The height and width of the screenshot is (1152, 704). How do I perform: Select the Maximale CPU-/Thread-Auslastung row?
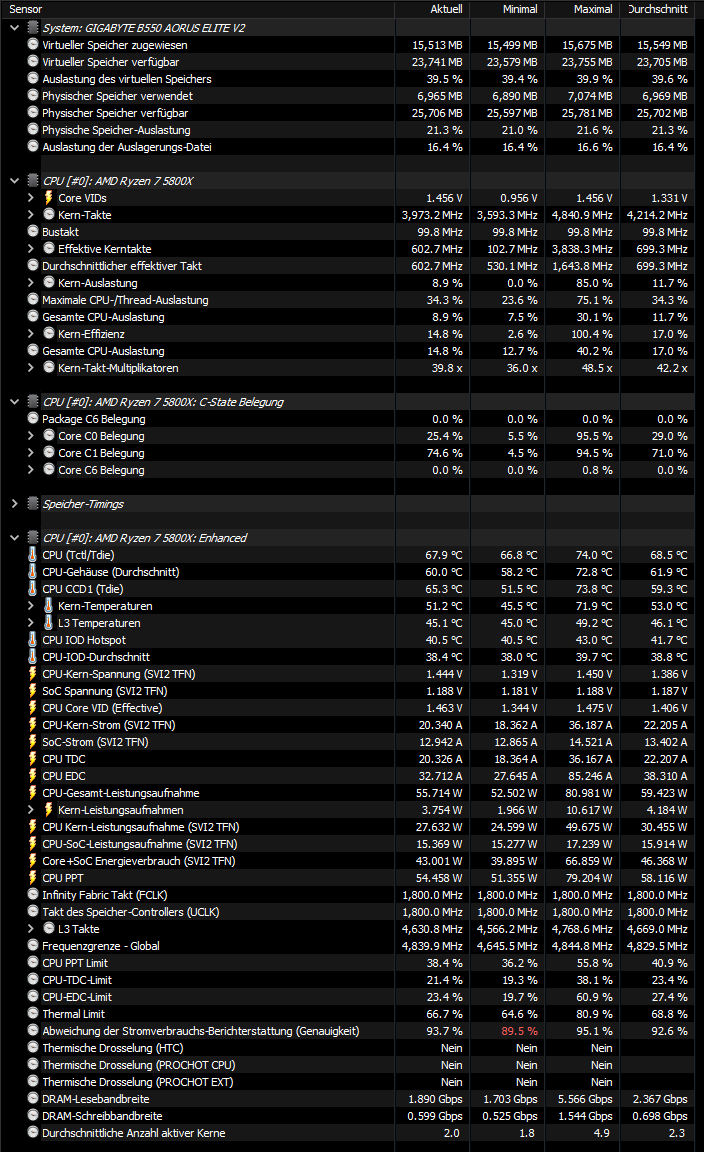point(348,300)
